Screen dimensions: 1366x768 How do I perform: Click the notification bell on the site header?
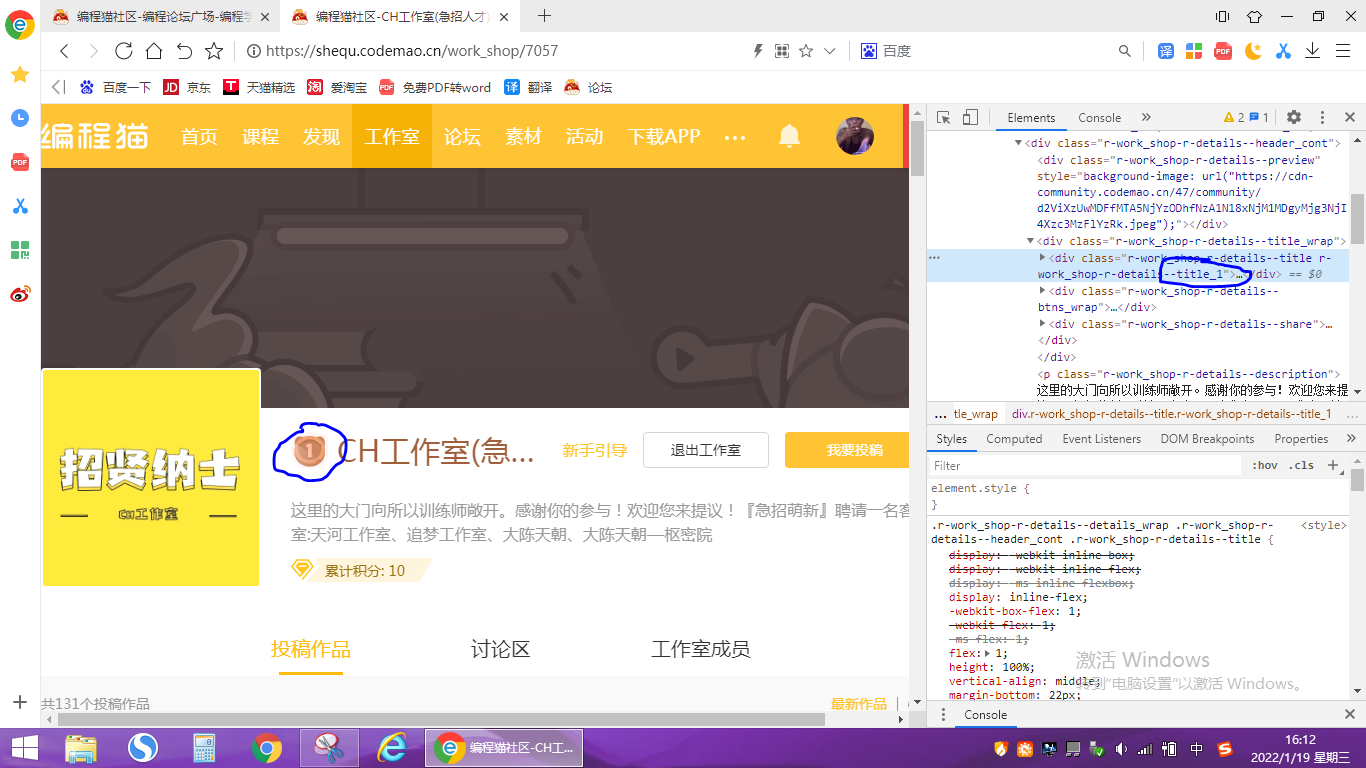789,136
